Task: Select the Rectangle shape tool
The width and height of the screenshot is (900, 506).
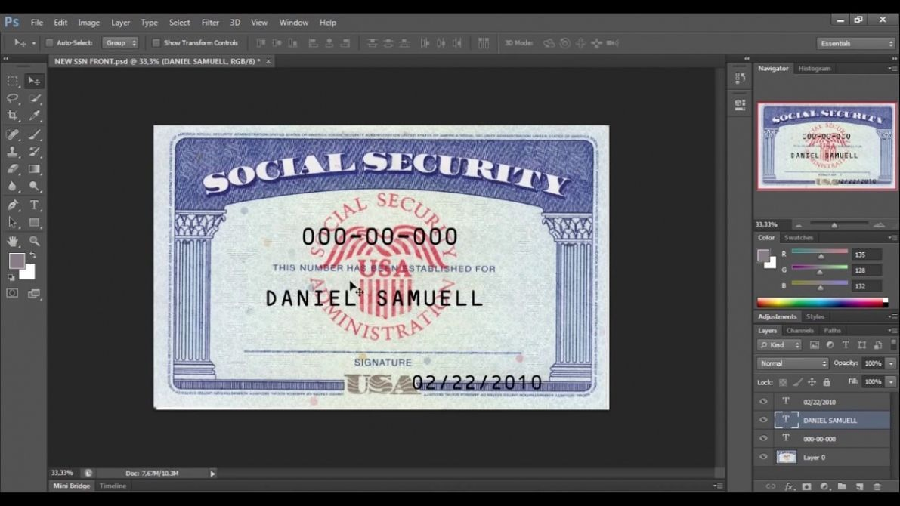Action: [34, 223]
